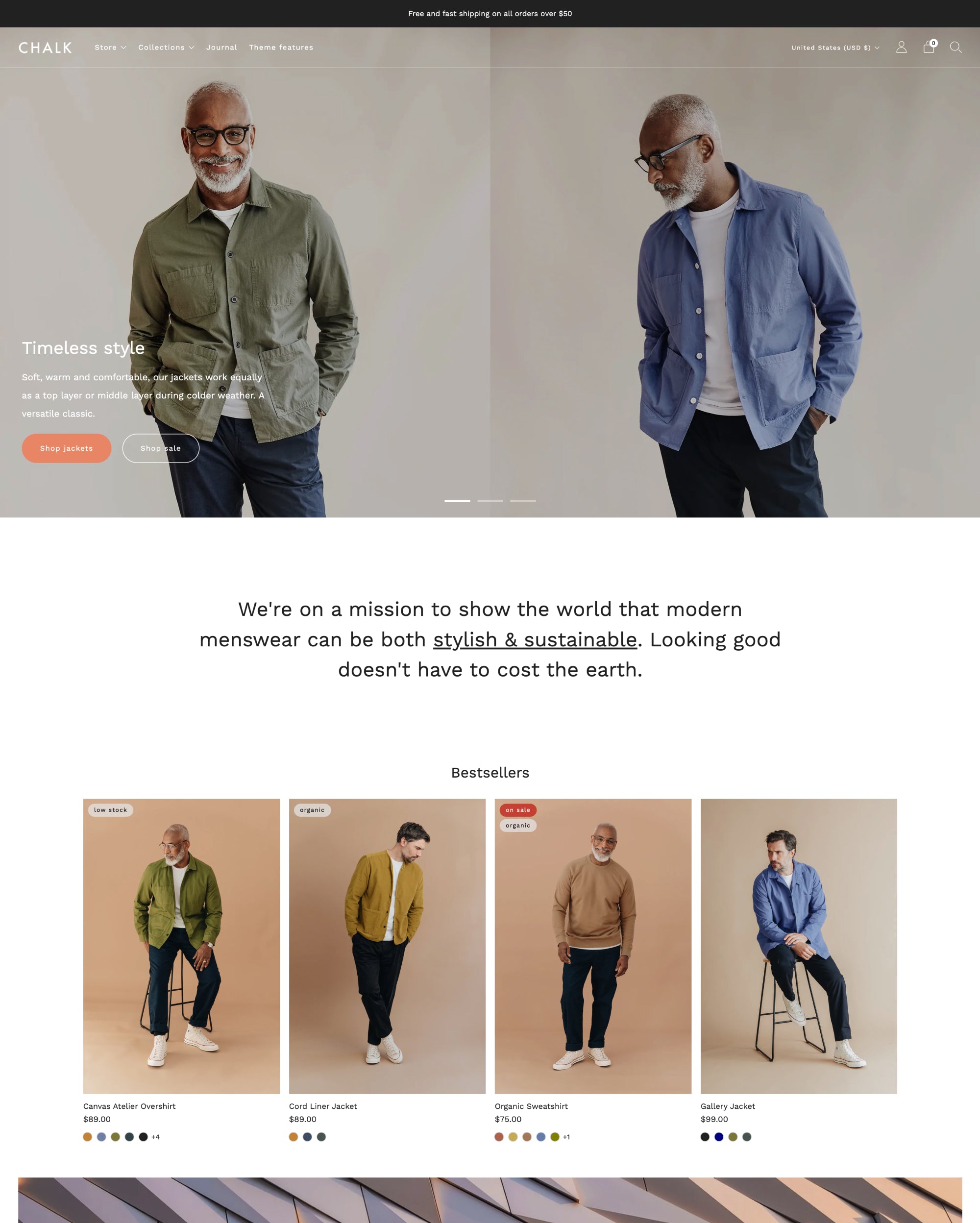The height and width of the screenshot is (1223, 980).
Task: Switch to the second hero slide indicator
Action: [x=490, y=500]
